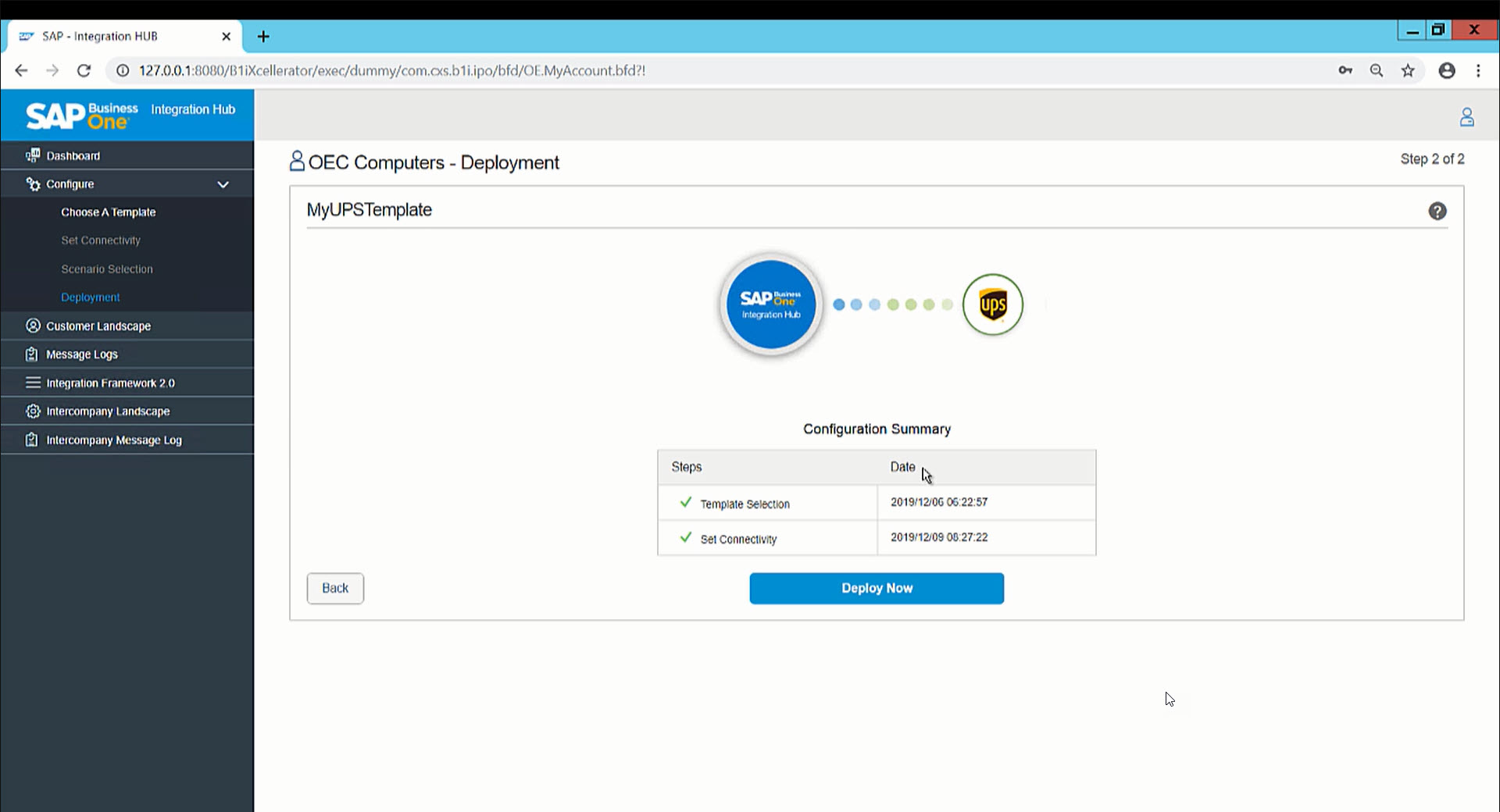Click the SAP Business One logo
Screen dimensions: 1500x812
pyautogui.click(x=81, y=116)
